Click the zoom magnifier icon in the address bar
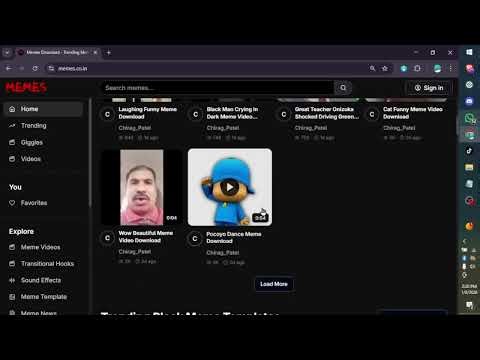The width and height of the screenshot is (480, 360). coord(372,68)
